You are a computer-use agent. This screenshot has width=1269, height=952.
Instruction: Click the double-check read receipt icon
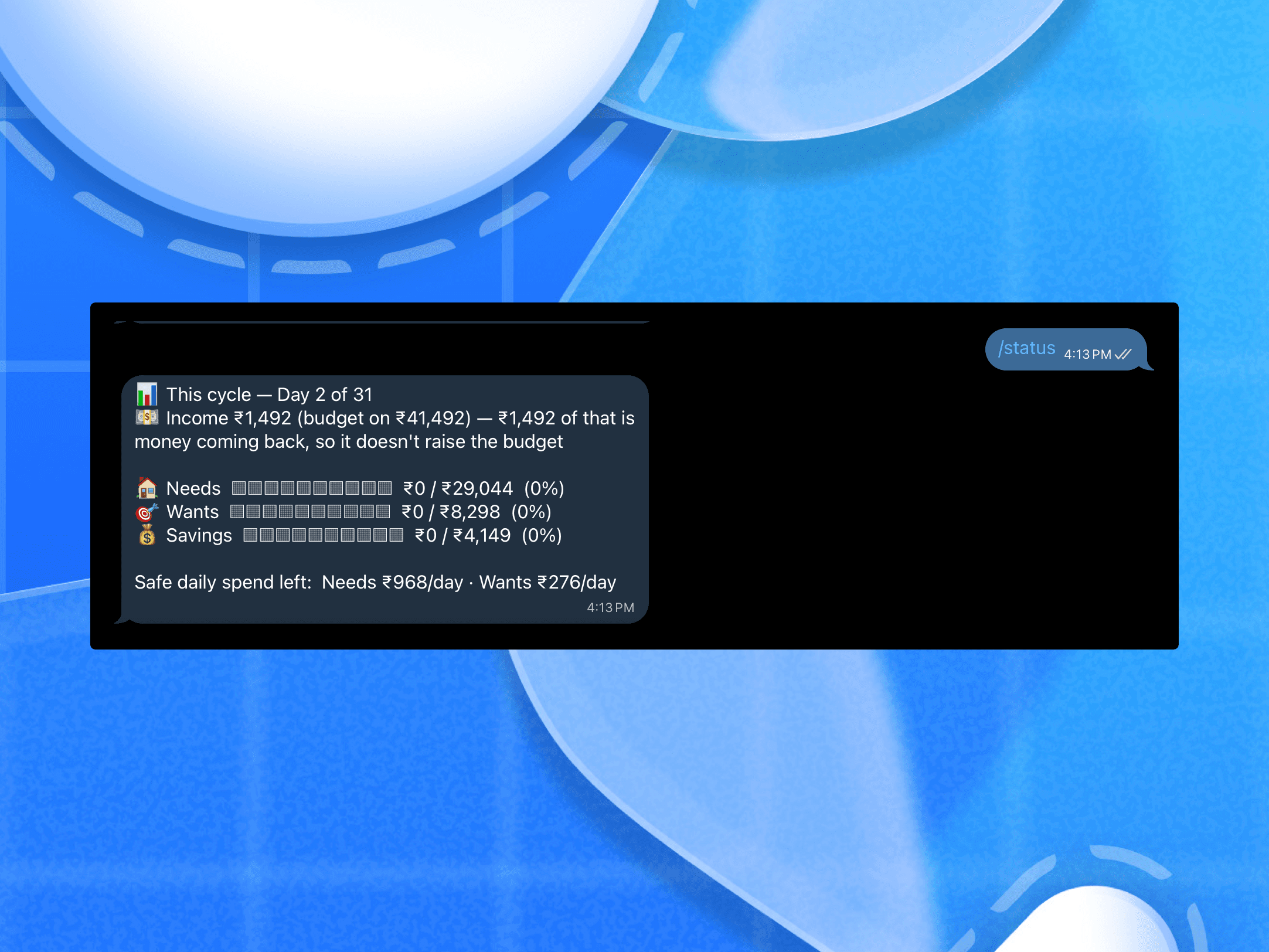click(x=1123, y=354)
